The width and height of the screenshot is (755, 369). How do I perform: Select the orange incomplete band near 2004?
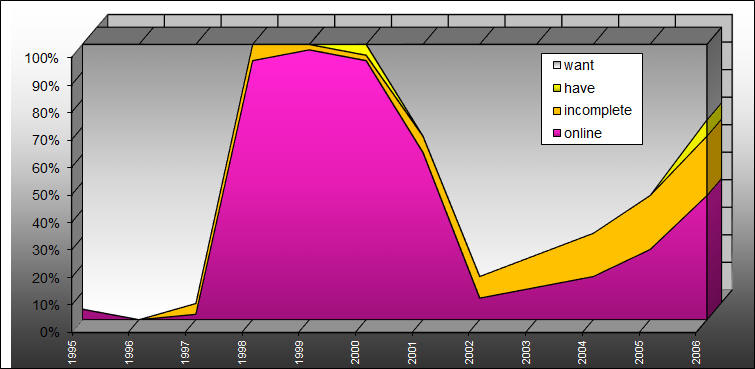tap(583, 255)
